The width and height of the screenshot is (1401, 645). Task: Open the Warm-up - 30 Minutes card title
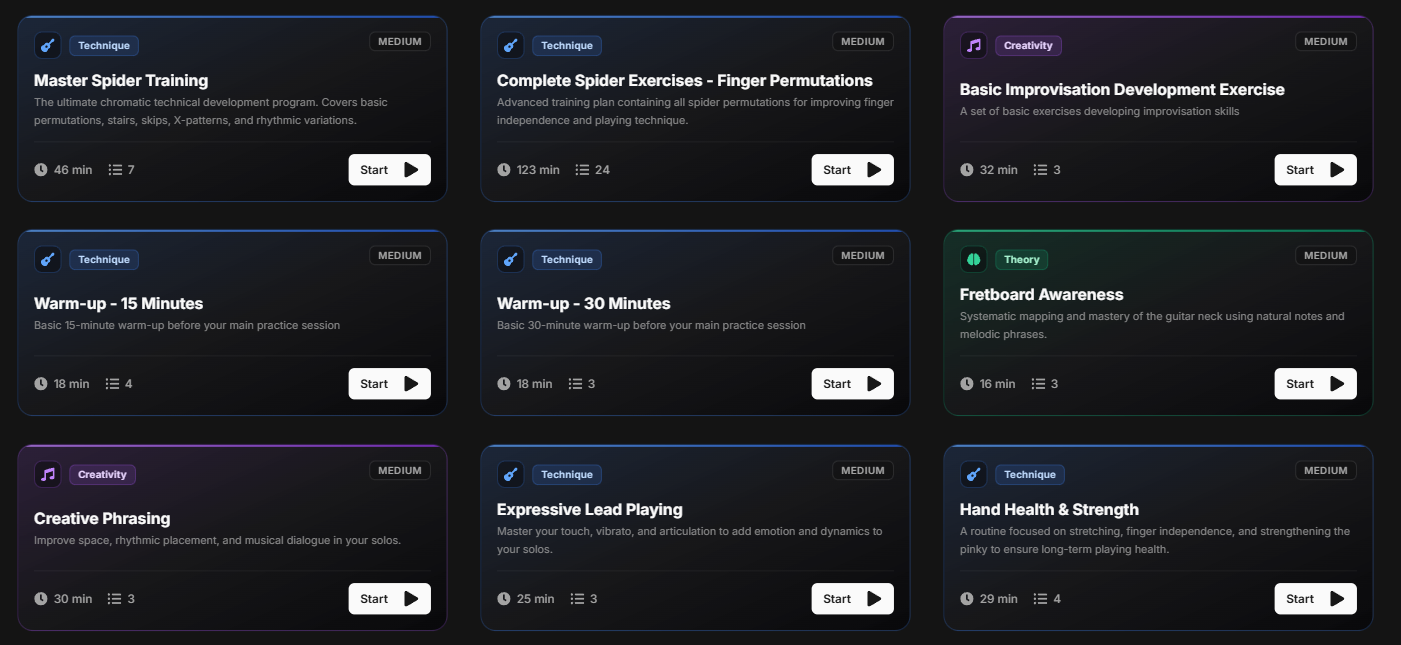click(x=585, y=303)
